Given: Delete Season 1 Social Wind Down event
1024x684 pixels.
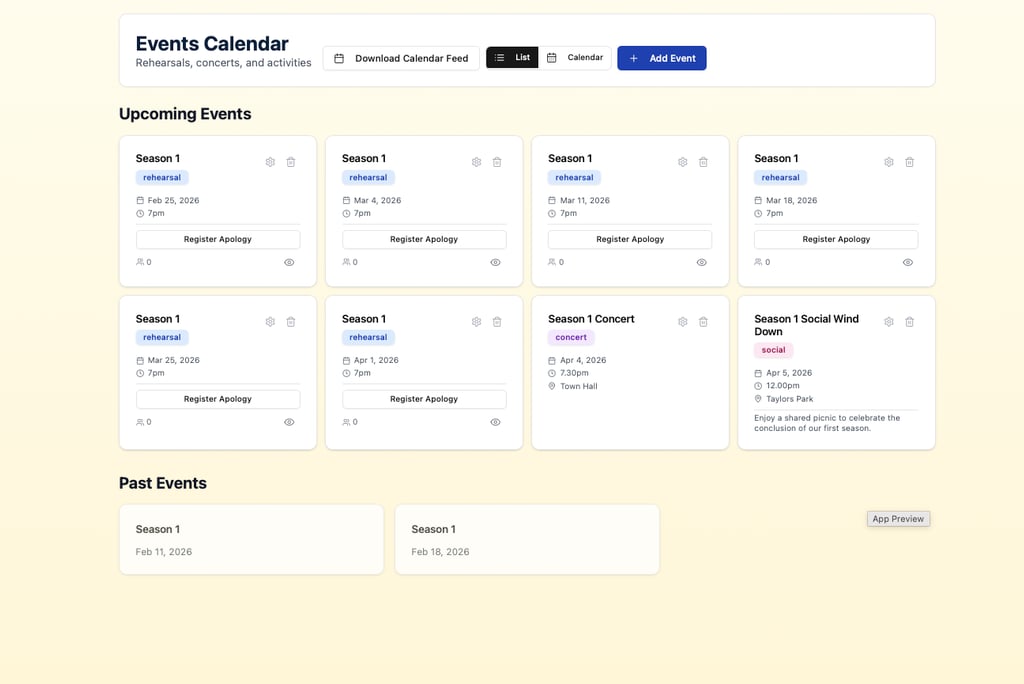Looking at the screenshot, I should 910,322.
